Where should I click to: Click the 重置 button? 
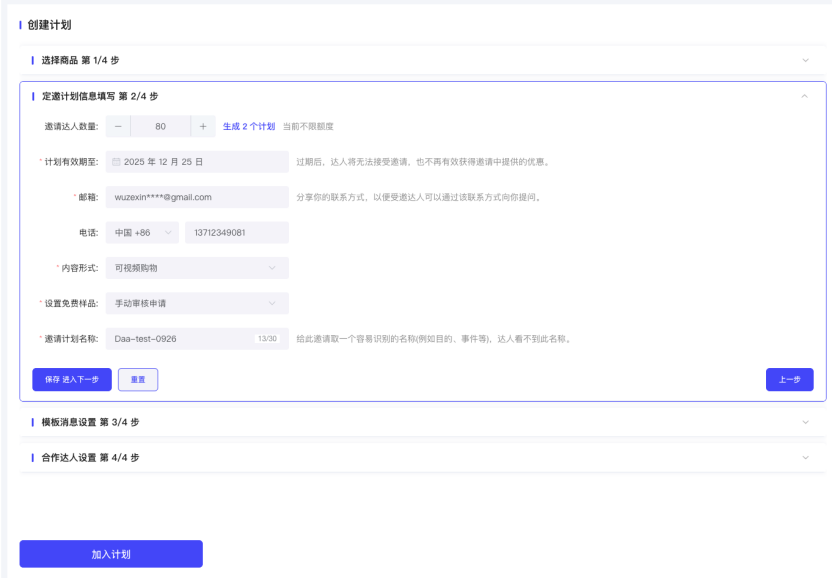(138, 379)
